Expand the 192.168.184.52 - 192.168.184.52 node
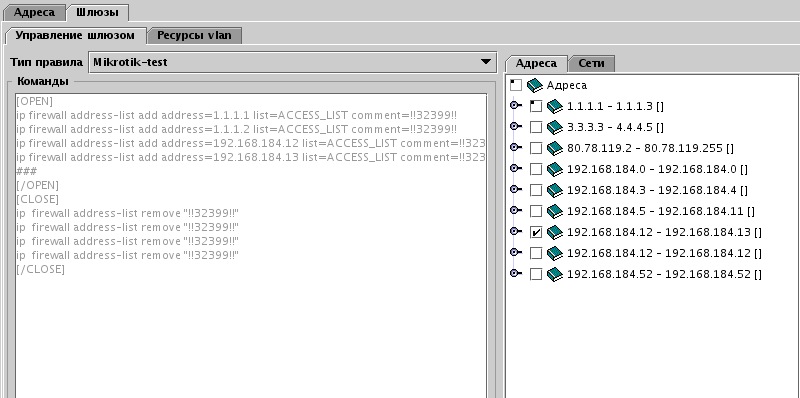The width and height of the screenshot is (800, 398). click(516, 273)
